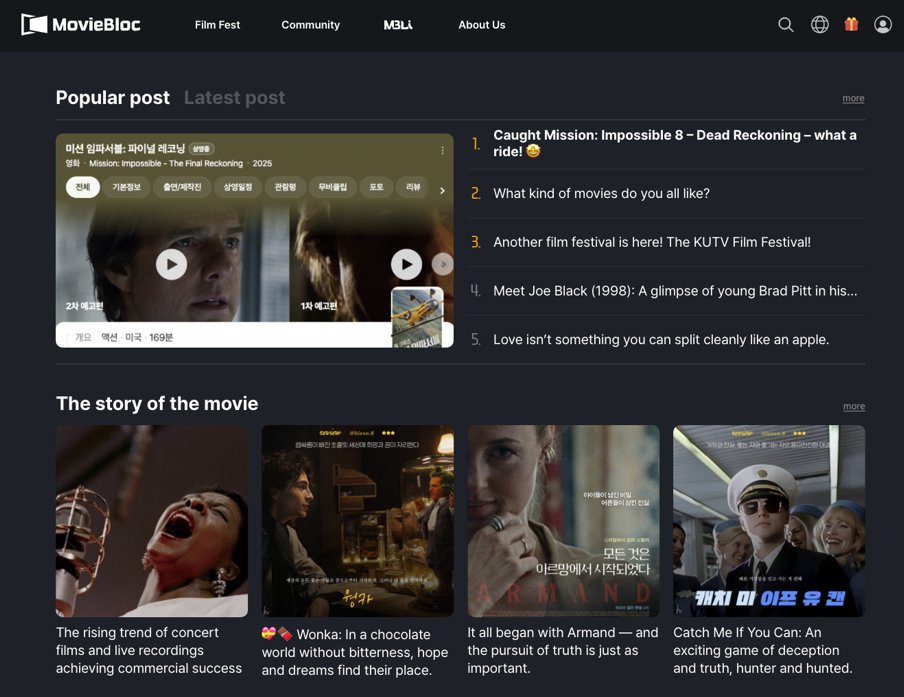The width and height of the screenshot is (904, 697).
Task: Open Film Fest menu
Action: point(217,25)
